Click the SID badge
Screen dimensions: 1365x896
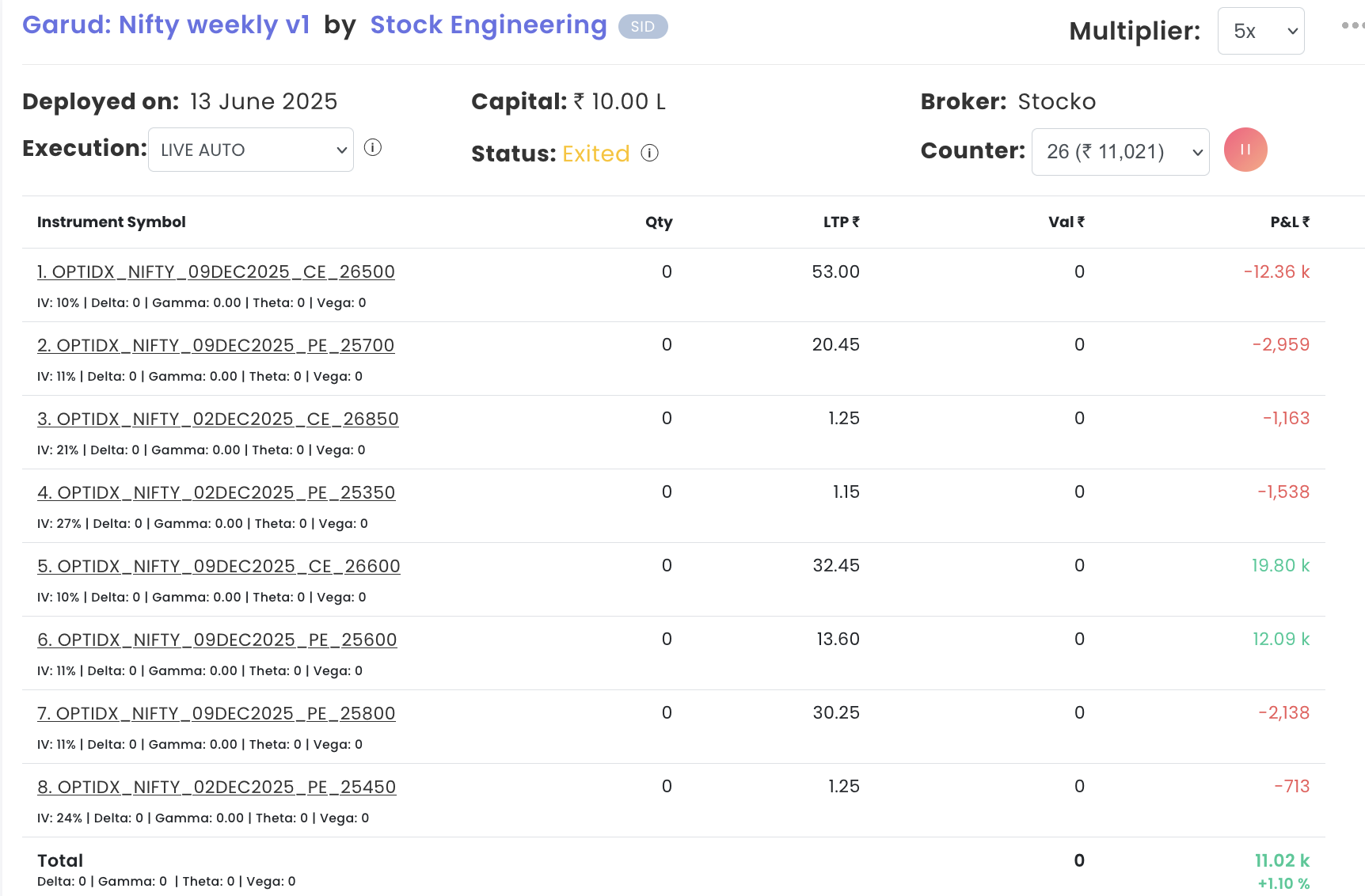[642, 27]
